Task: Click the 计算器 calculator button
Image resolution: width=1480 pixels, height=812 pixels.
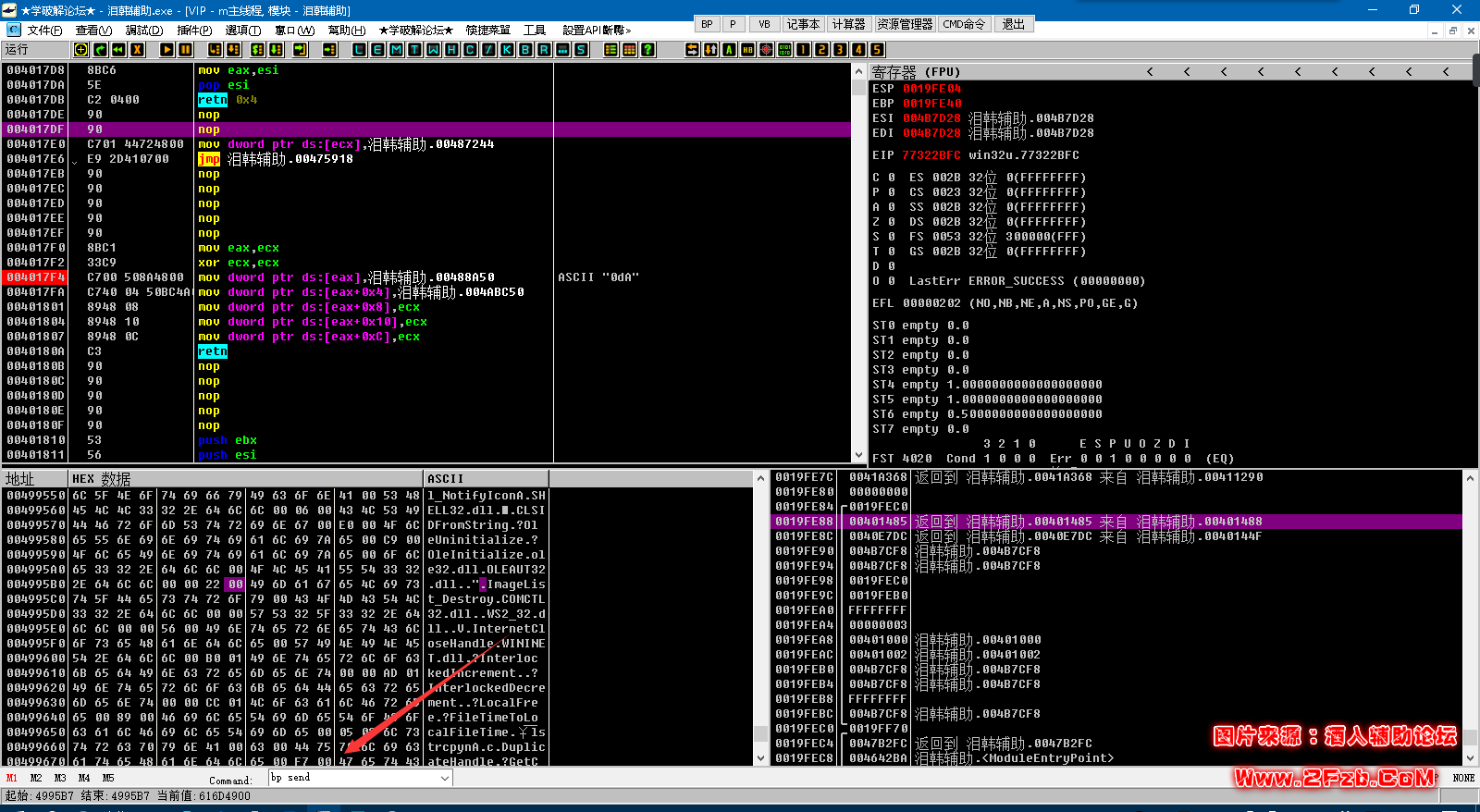Action: click(x=848, y=24)
